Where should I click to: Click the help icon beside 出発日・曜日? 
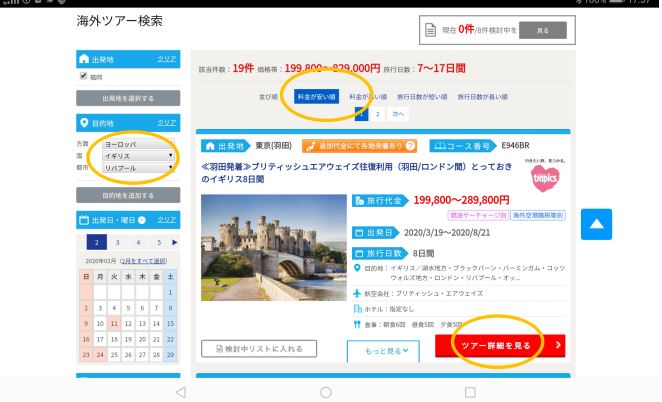tap(142, 220)
